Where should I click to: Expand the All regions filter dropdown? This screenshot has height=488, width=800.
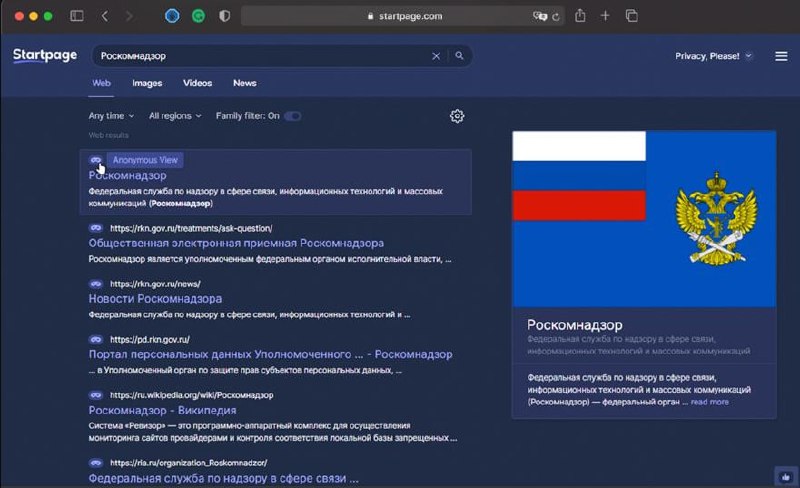point(175,116)
